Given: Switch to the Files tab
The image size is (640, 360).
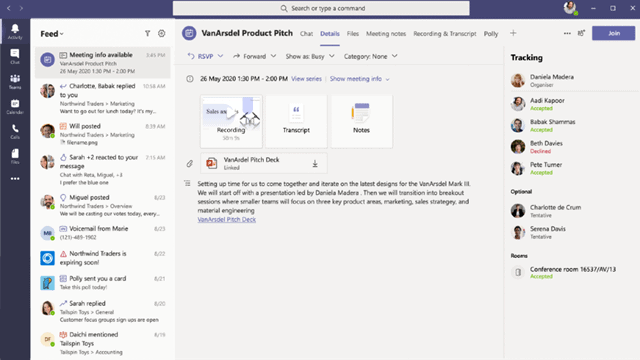Looking at the screenshot, I should (x=353, y=33).
